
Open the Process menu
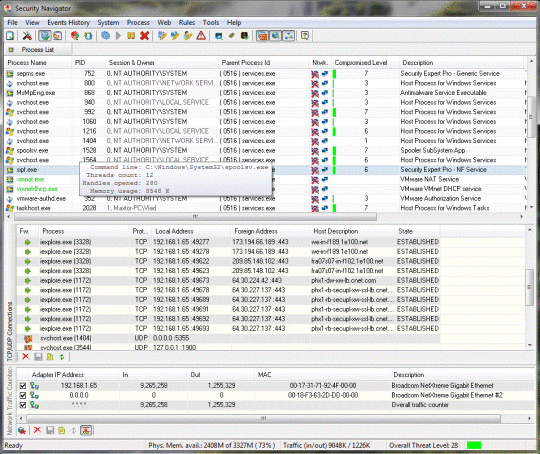pos(138,22)
